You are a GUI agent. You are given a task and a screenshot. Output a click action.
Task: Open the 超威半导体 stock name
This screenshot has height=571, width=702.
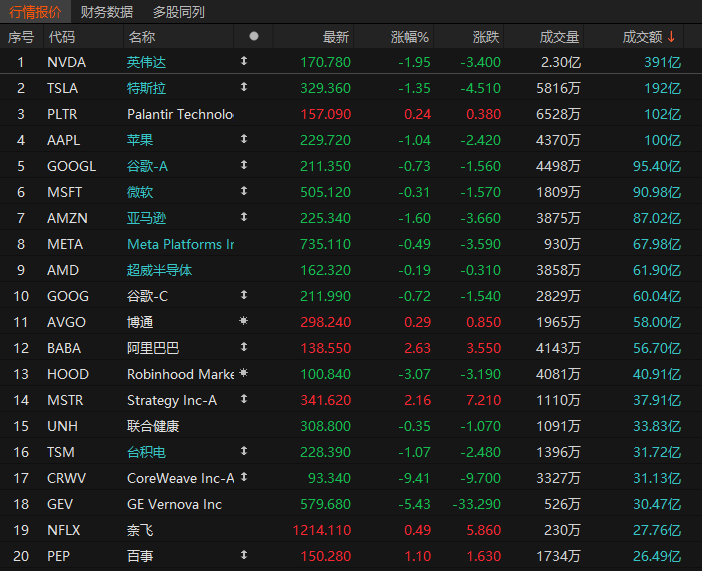(159, 270)
